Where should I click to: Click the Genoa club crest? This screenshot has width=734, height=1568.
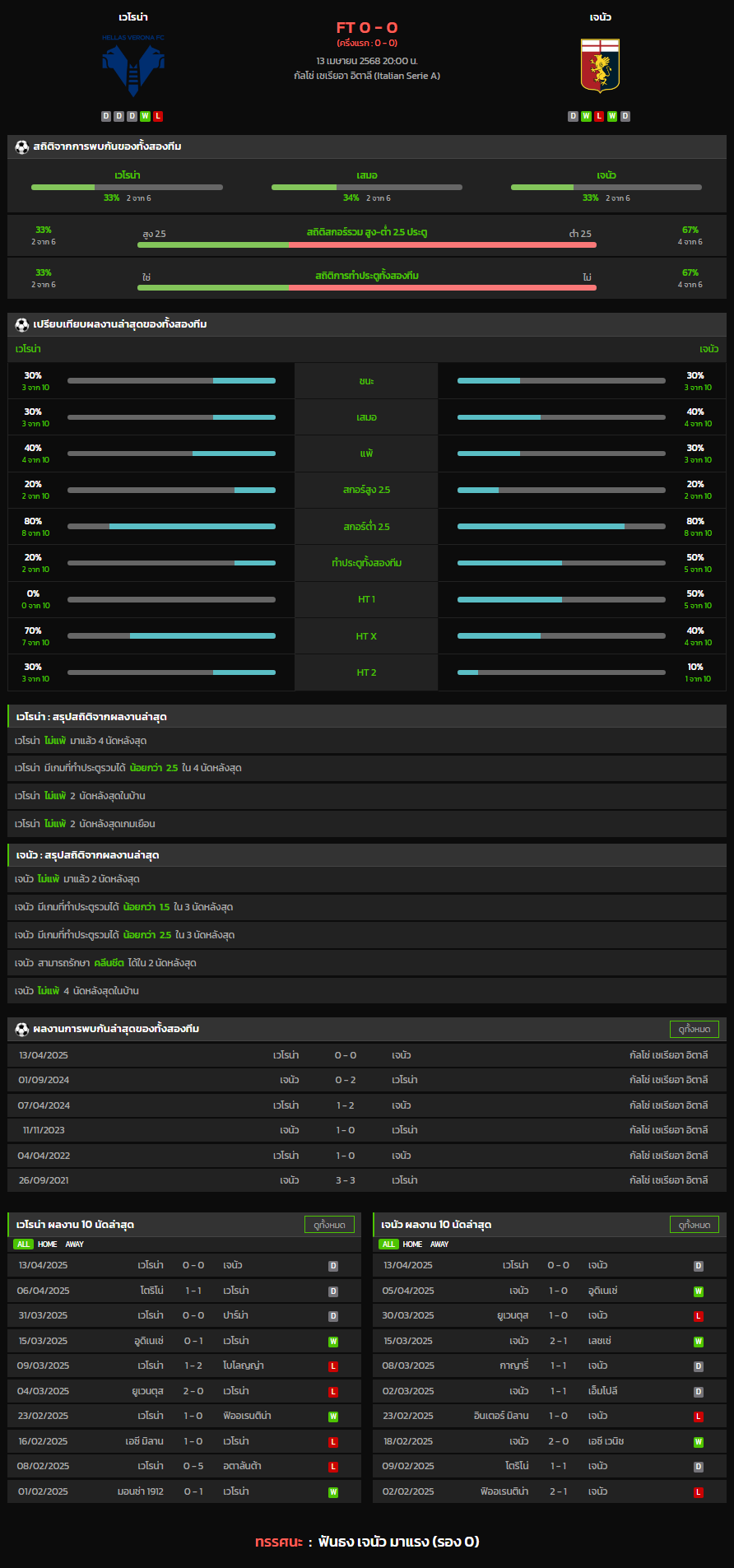click(x=600, y=66)
